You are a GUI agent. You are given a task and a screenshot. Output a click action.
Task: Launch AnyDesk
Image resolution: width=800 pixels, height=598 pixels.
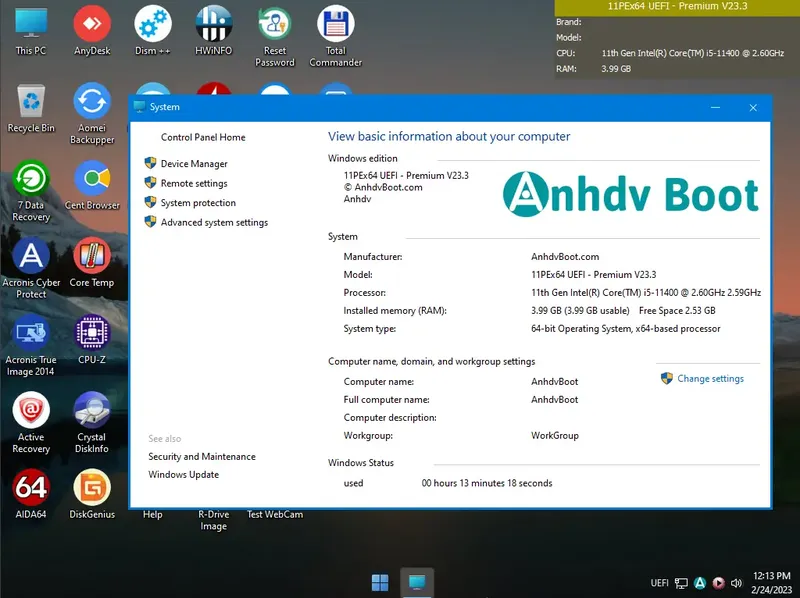(x=92, y=25)
